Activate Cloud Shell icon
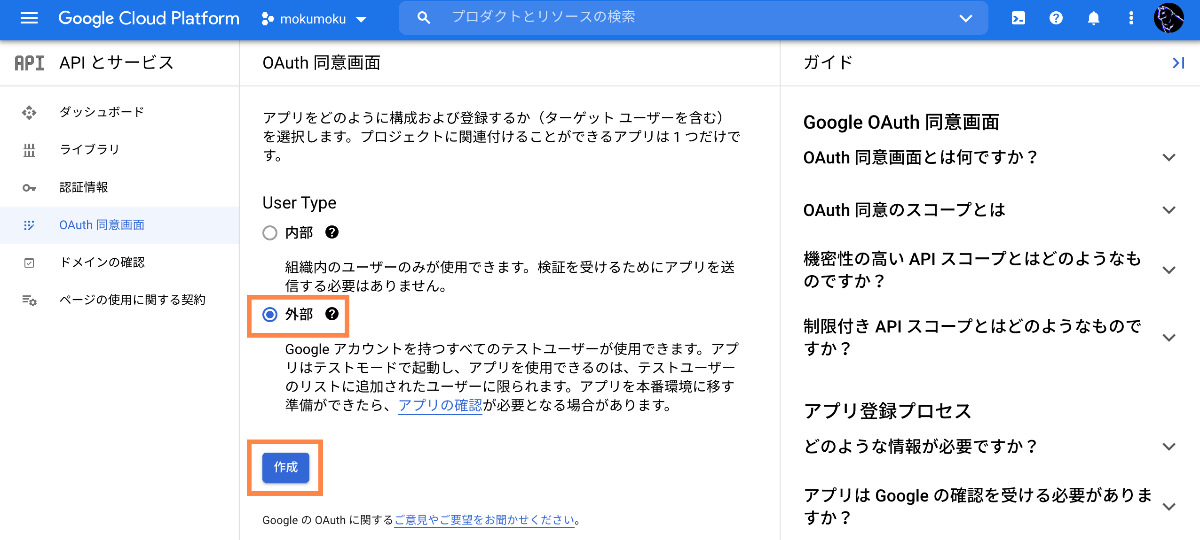The image size is (1200, 540). [x=1018, y=18]
